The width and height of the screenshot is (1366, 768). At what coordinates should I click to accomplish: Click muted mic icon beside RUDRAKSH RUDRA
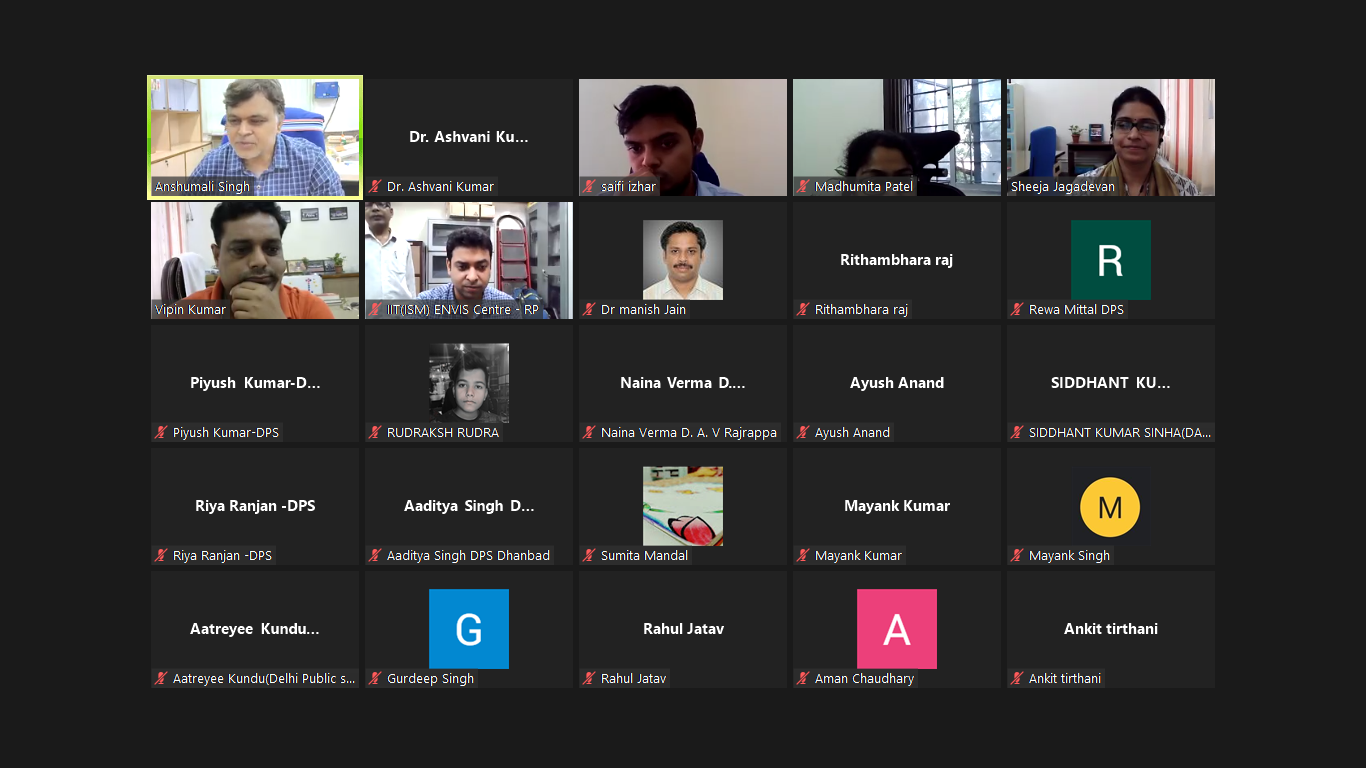(x=375, y=433)
